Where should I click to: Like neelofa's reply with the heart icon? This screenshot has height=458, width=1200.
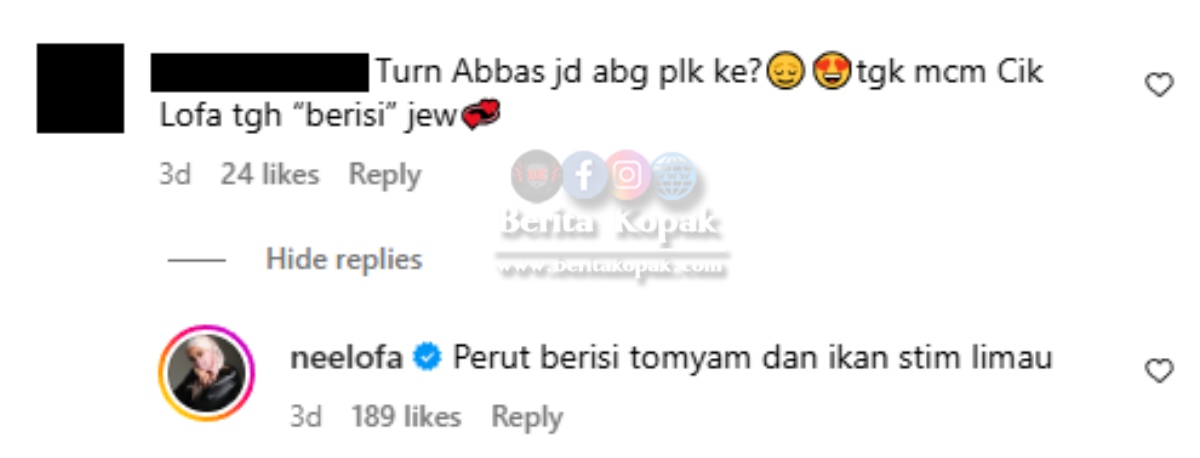(1158, 372)
